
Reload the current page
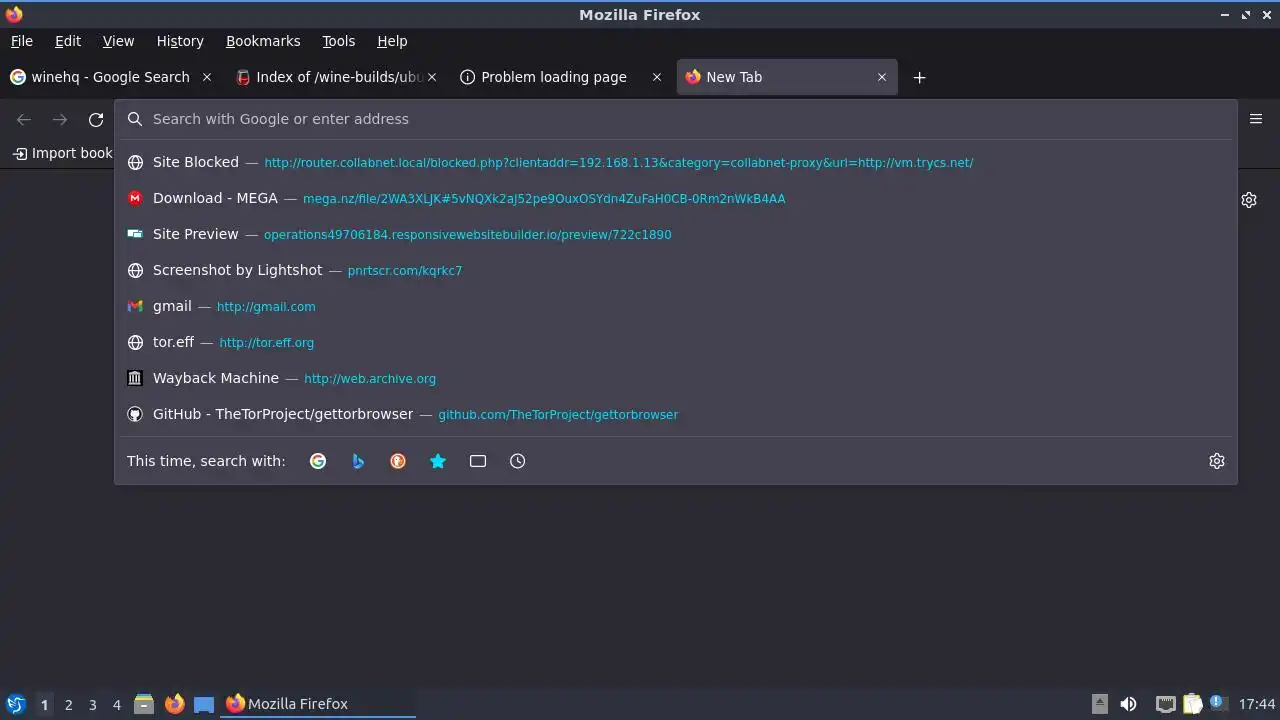pyautogui.click(x=96, y=119)
